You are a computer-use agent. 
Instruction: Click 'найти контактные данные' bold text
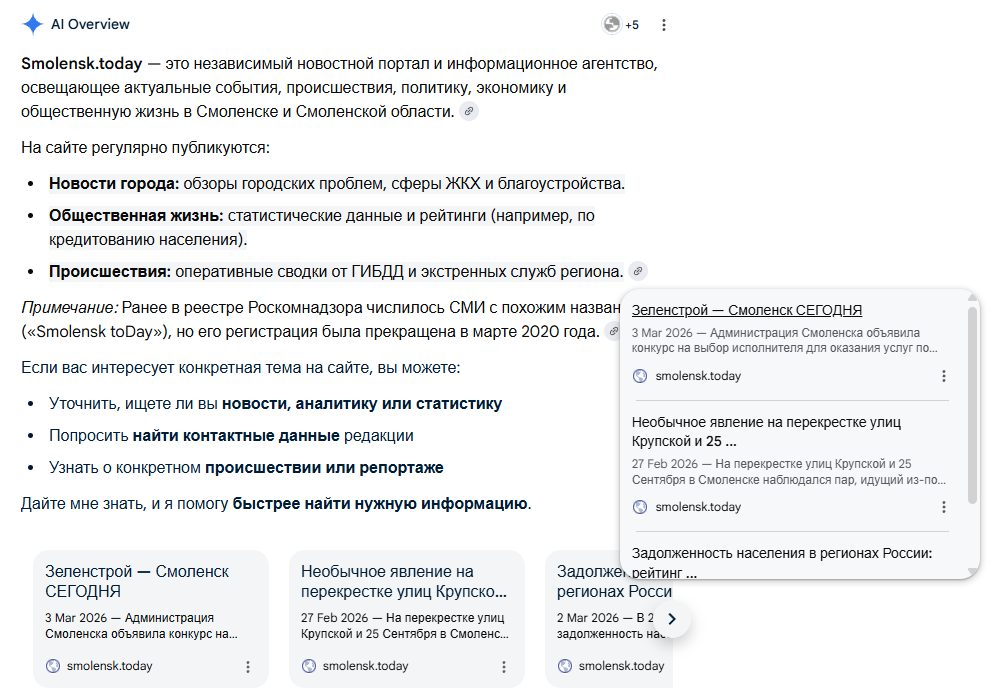point(236,436)
